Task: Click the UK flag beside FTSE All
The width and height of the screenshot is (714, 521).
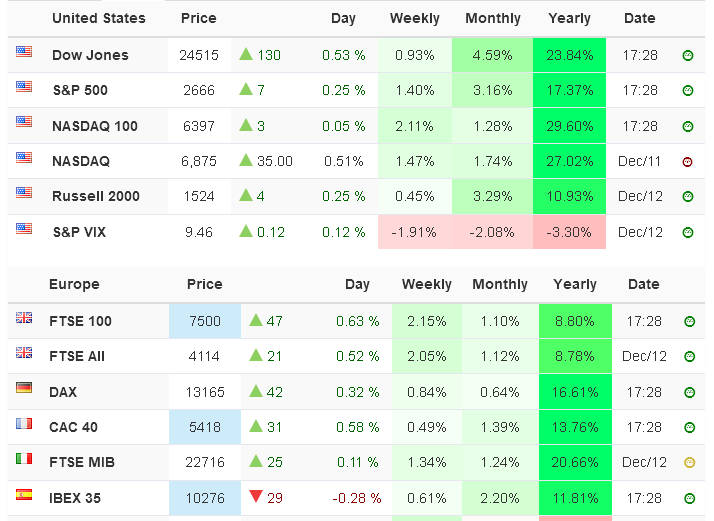Action: [24, 352]
